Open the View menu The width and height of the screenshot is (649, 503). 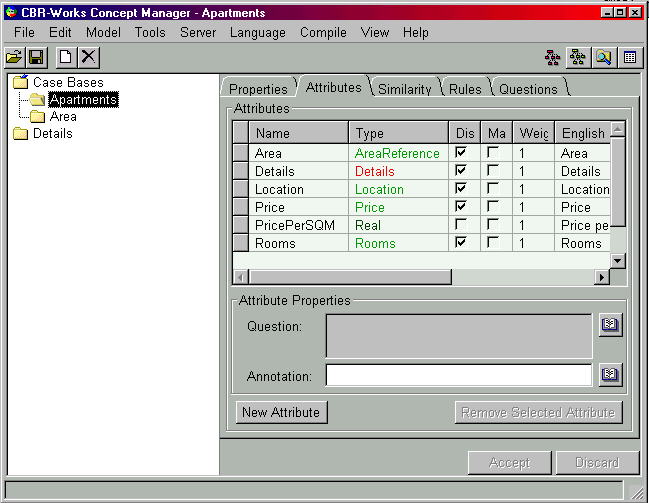[x=375, y=32]
